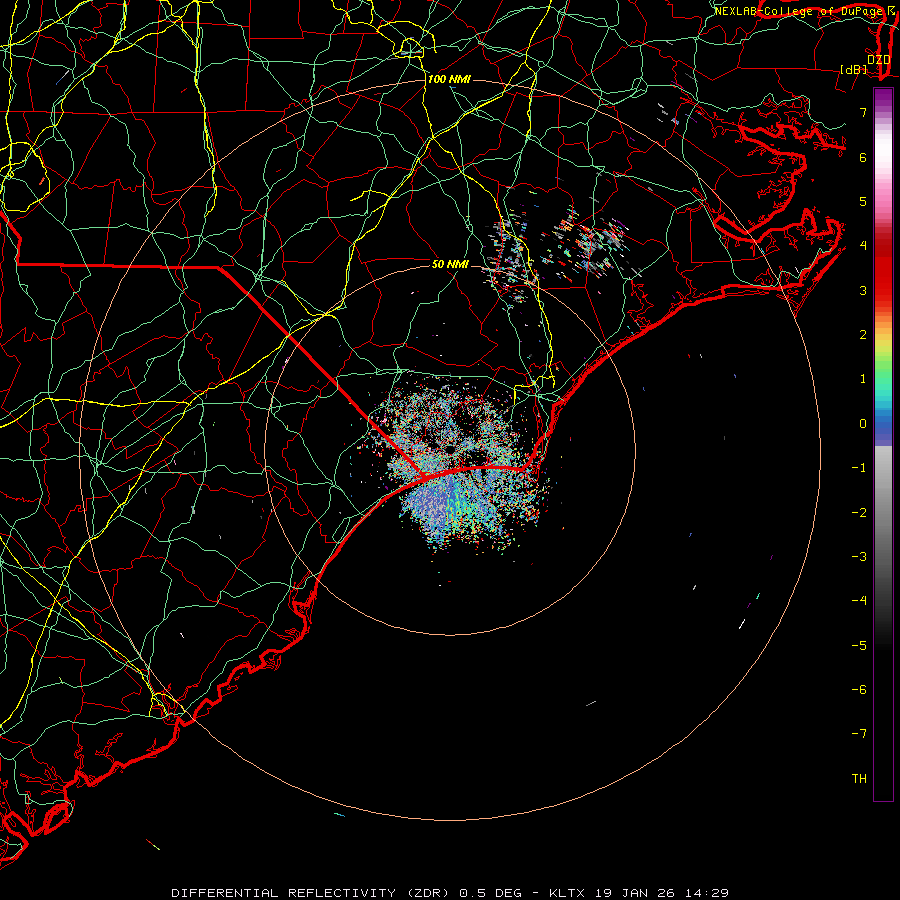Click the "50 NMI" range ring label
900x900 pixels.
click(450, 264)
